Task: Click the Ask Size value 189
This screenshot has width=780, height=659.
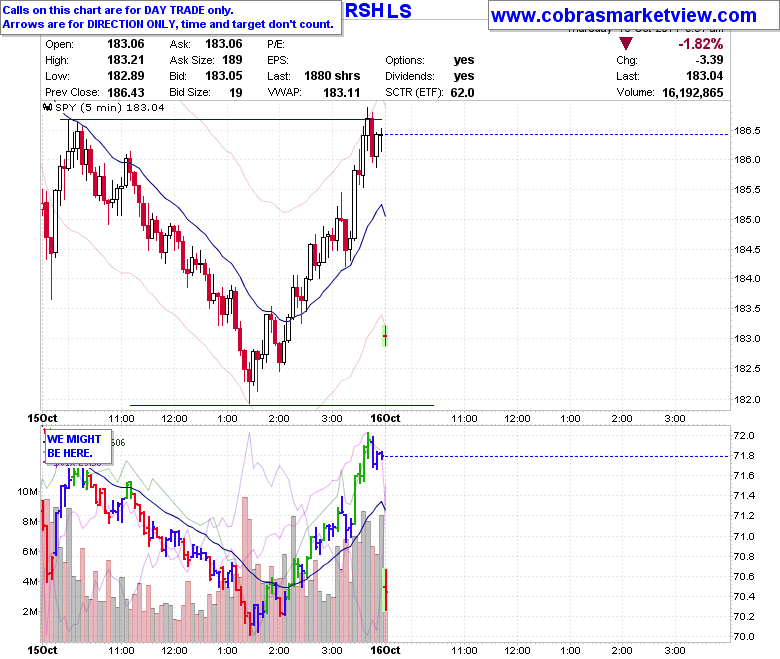Action: click(232, 60)
